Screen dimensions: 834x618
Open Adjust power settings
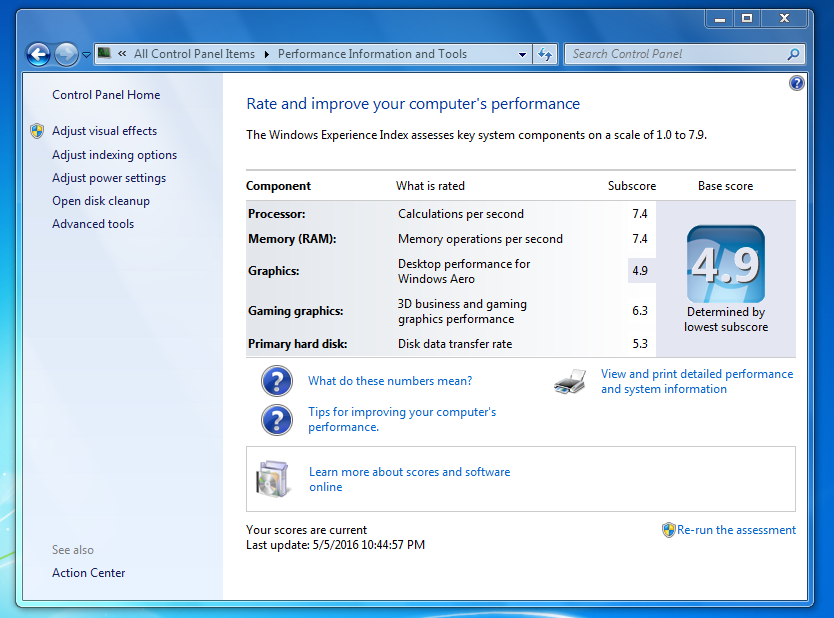pos(109,178)
